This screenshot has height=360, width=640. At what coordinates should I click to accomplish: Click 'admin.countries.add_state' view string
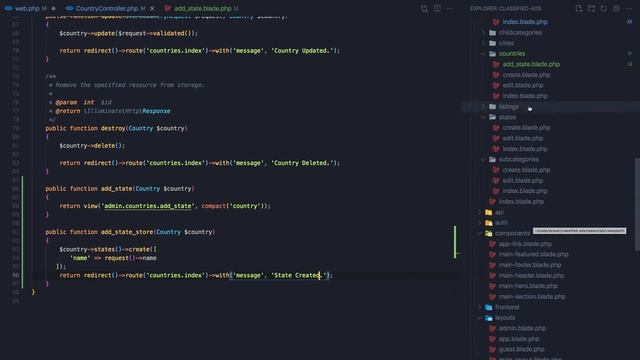pos(148,206)
